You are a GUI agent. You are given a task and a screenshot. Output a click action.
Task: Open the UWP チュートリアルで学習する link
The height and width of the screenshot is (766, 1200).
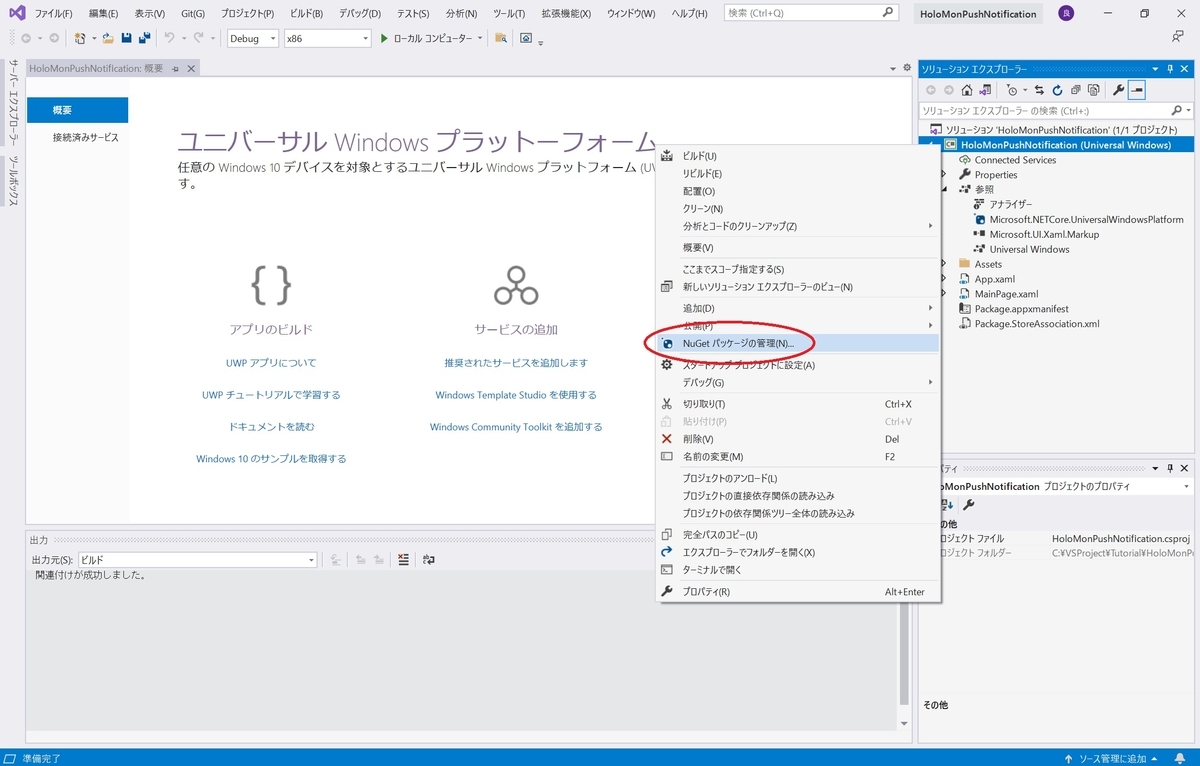271,395
